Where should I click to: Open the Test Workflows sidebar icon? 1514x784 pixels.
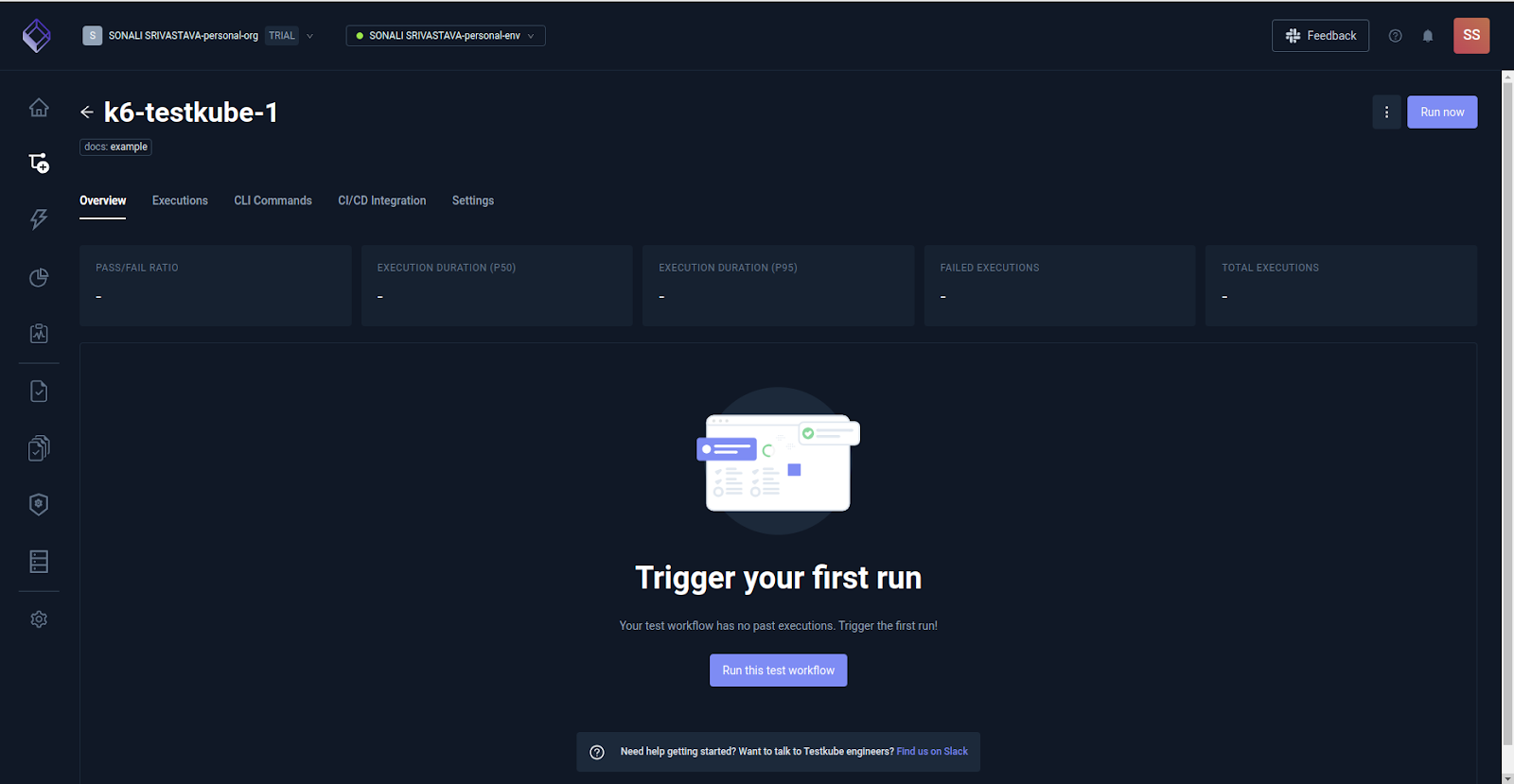tap(39, 163)
